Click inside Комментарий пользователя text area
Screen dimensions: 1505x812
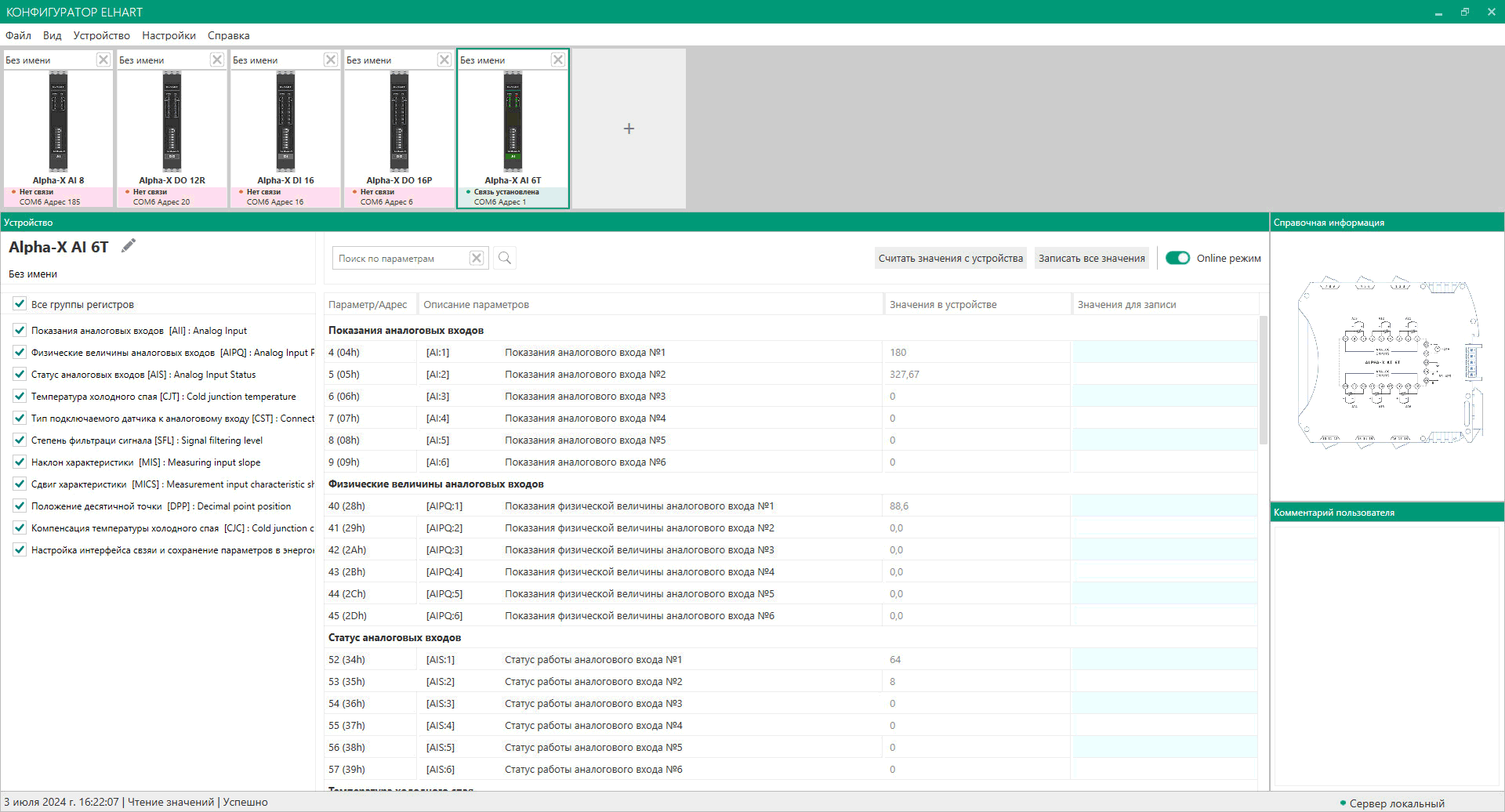click(x=1387, y=656)
